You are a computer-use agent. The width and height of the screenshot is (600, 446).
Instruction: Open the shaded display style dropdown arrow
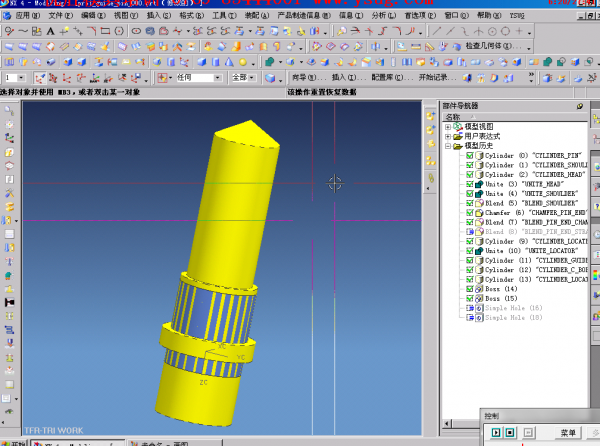(x=280, y=80)
